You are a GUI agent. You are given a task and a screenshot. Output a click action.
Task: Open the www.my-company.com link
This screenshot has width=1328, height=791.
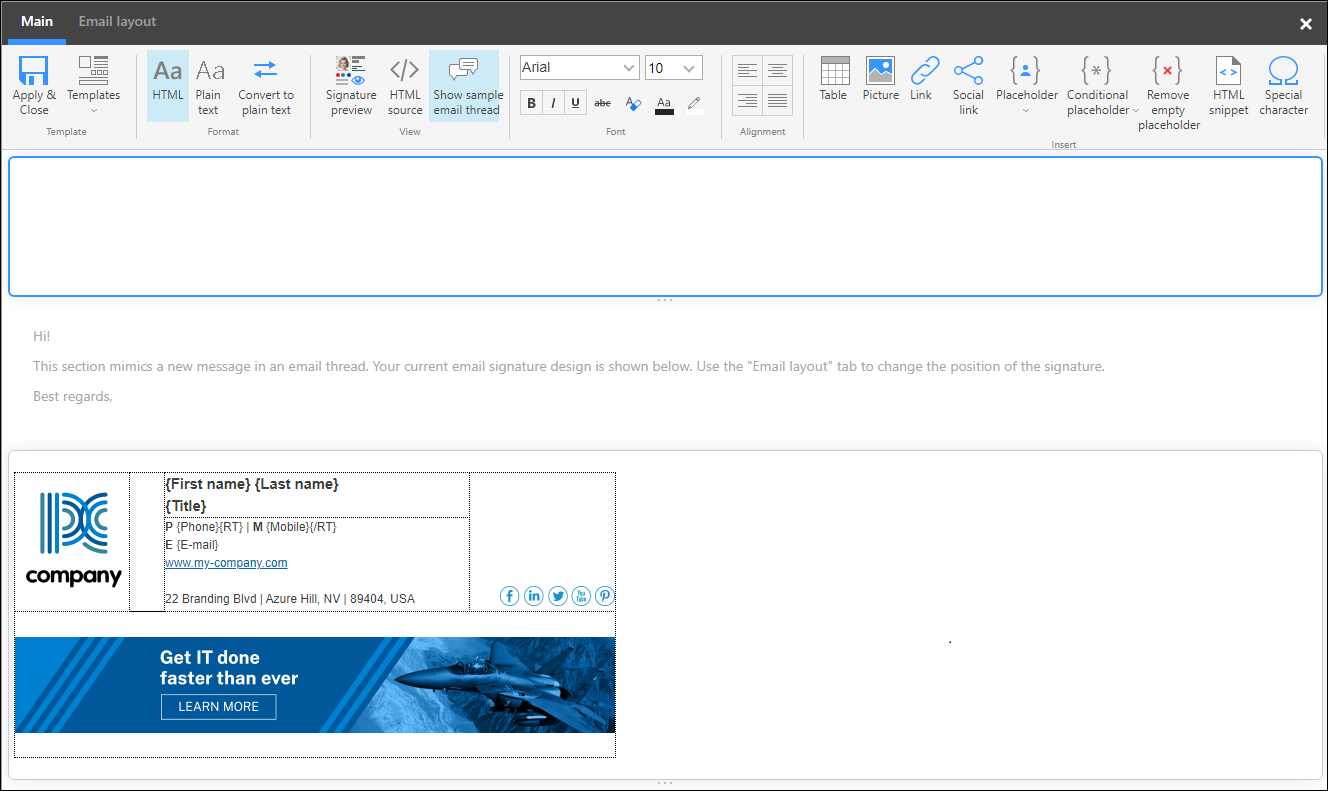(226, 562)
